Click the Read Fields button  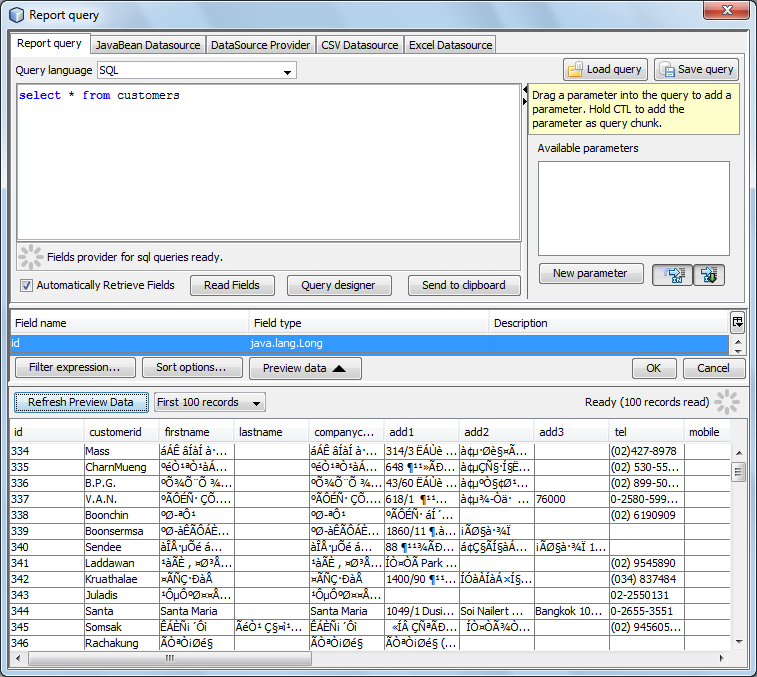232,285
